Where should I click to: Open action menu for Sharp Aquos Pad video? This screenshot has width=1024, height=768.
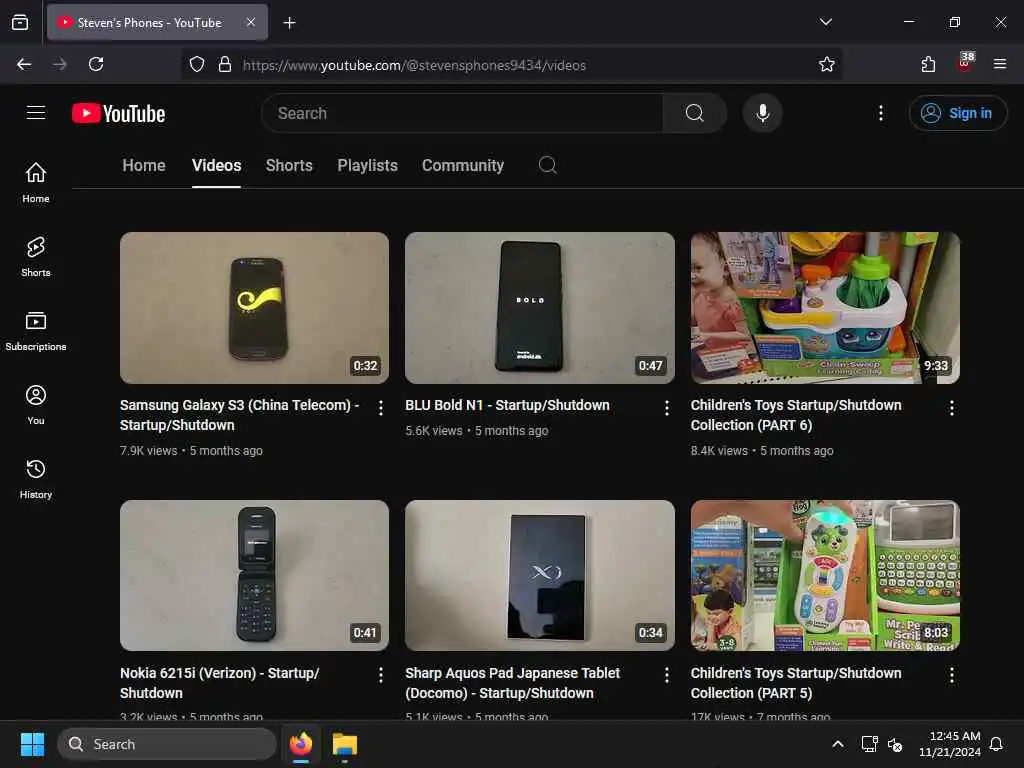pyautogui.click(x=666, y=675)
